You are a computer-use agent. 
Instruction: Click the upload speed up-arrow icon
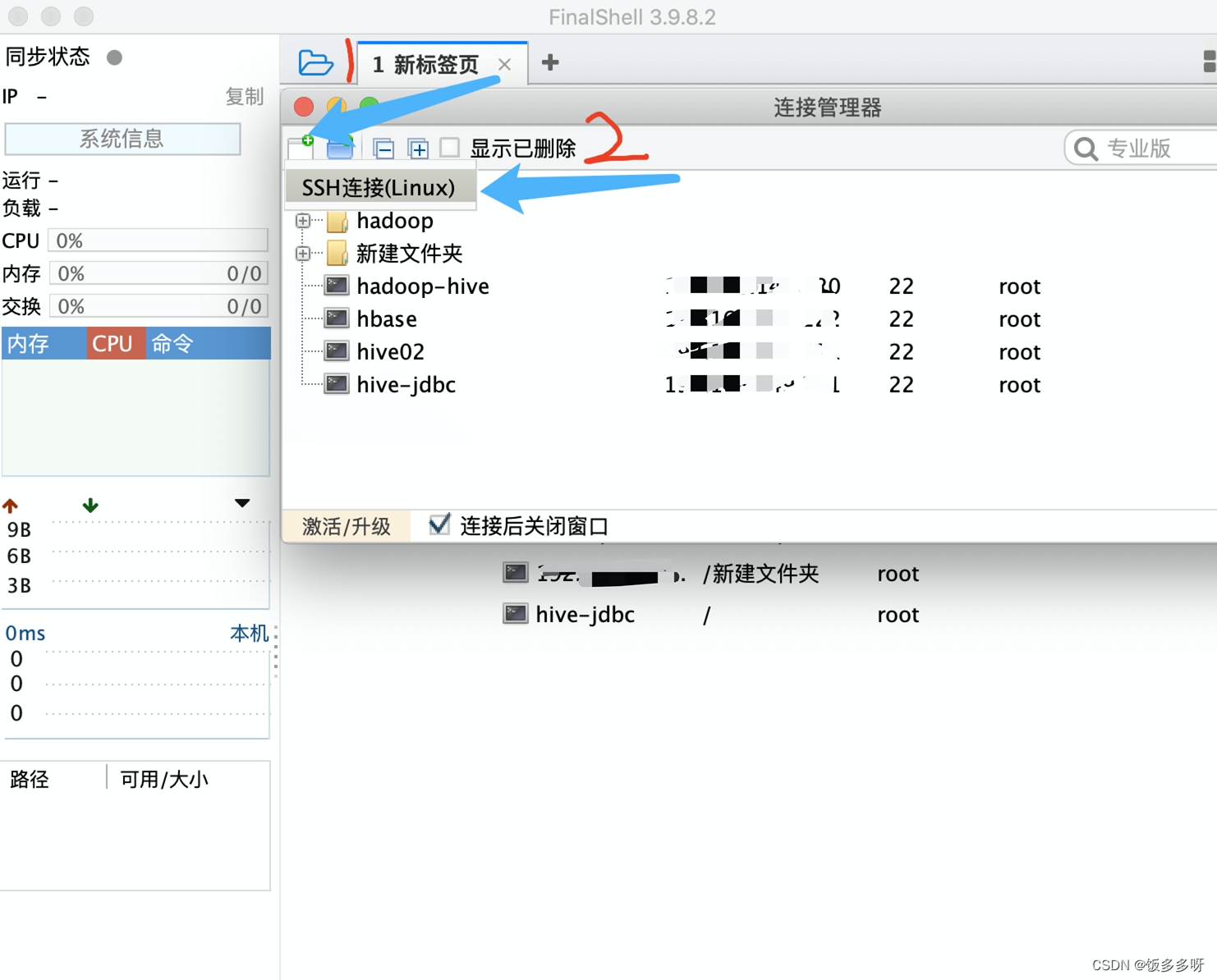coord(11,506)
